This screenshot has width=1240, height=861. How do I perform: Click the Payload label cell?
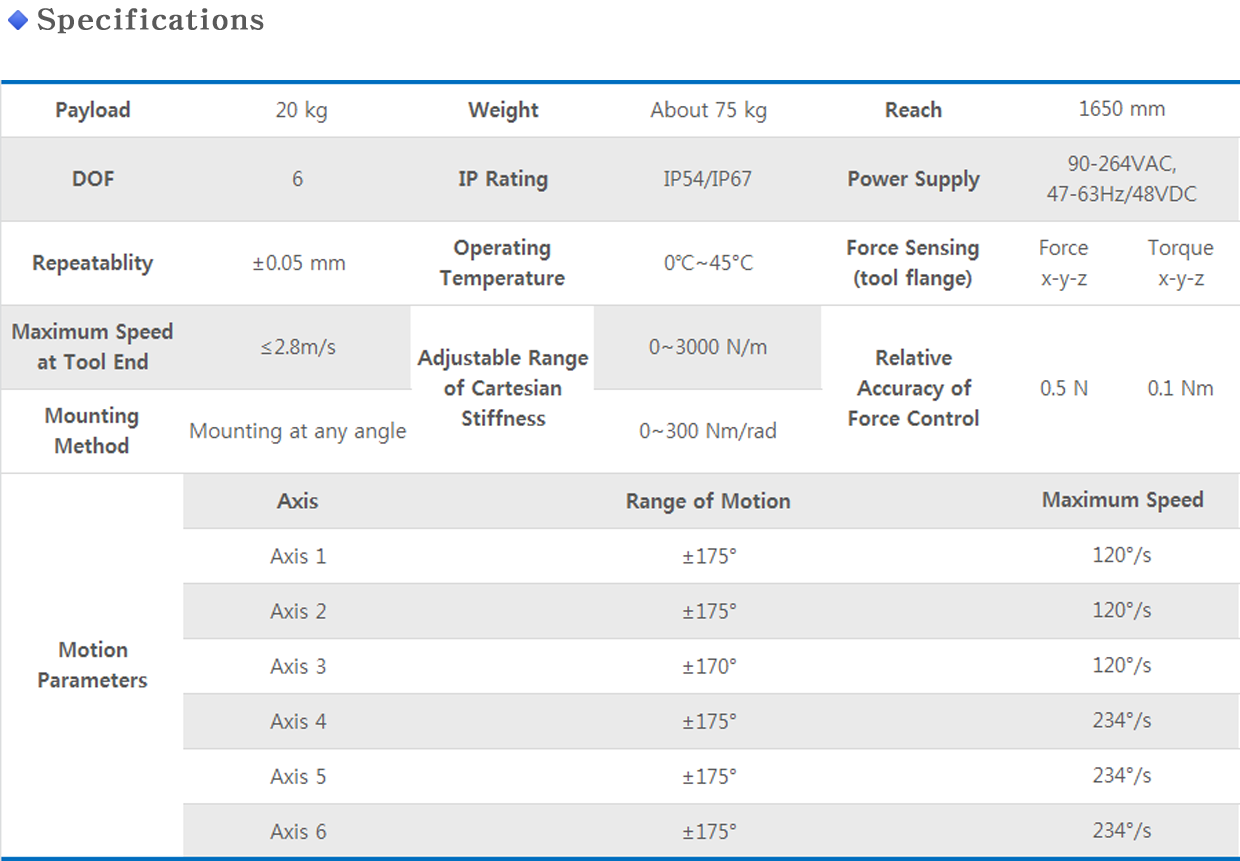93,110
